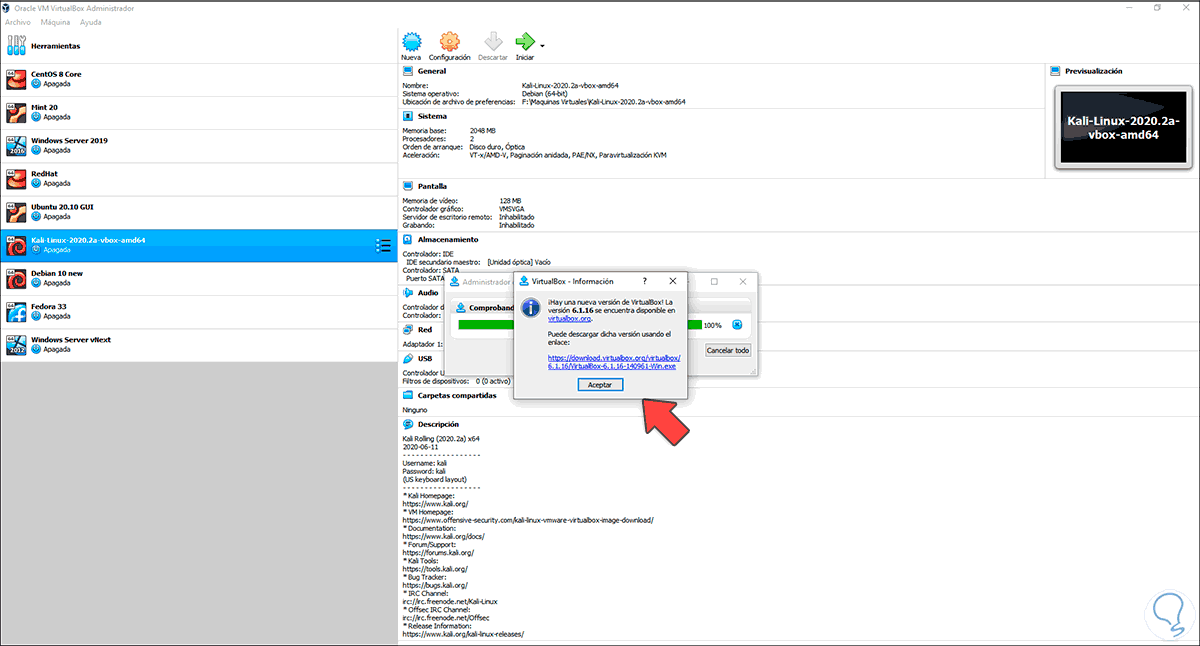
Task: Click the dialog help question mark
Action: [x=644, y=281]
